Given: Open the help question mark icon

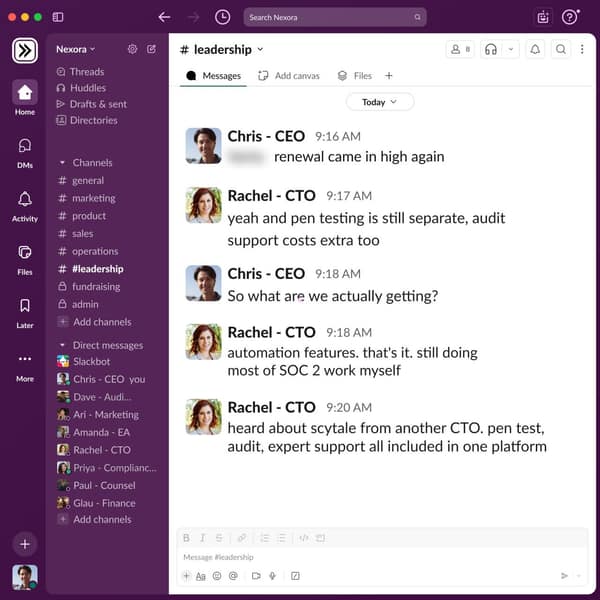Looking at the screenshot, I should (x=570, y=17).
